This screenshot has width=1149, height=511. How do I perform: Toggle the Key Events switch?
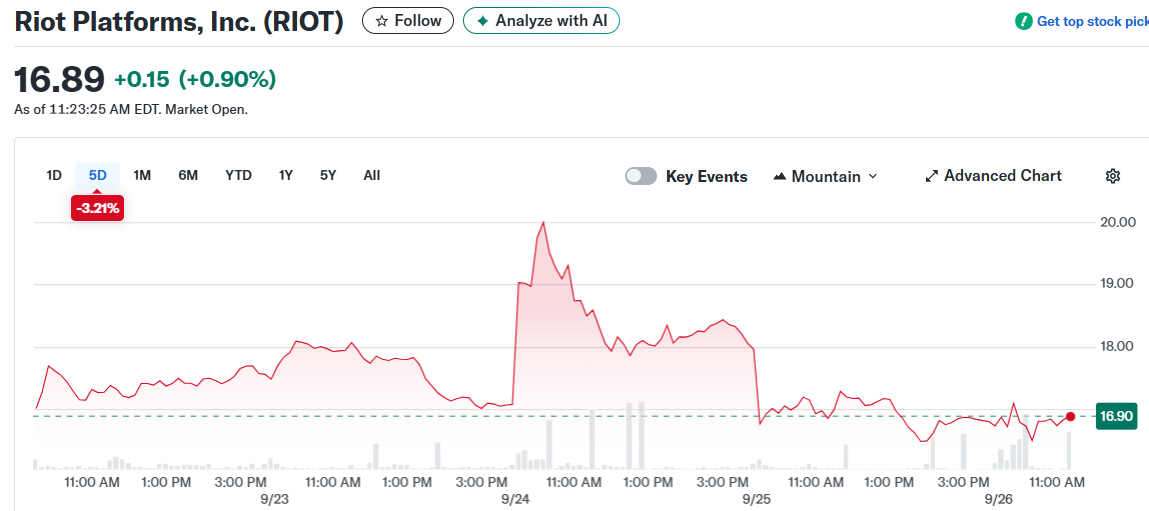640,176
